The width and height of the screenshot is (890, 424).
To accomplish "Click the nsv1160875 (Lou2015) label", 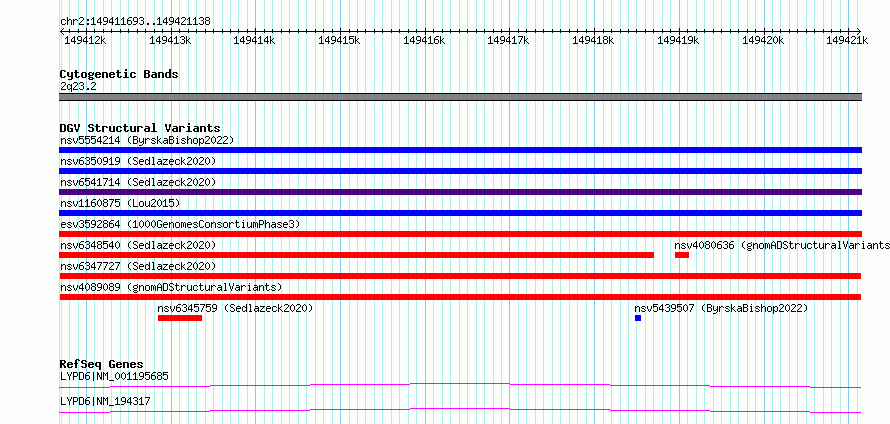I will pyautogui.click(x=120, y=203).
